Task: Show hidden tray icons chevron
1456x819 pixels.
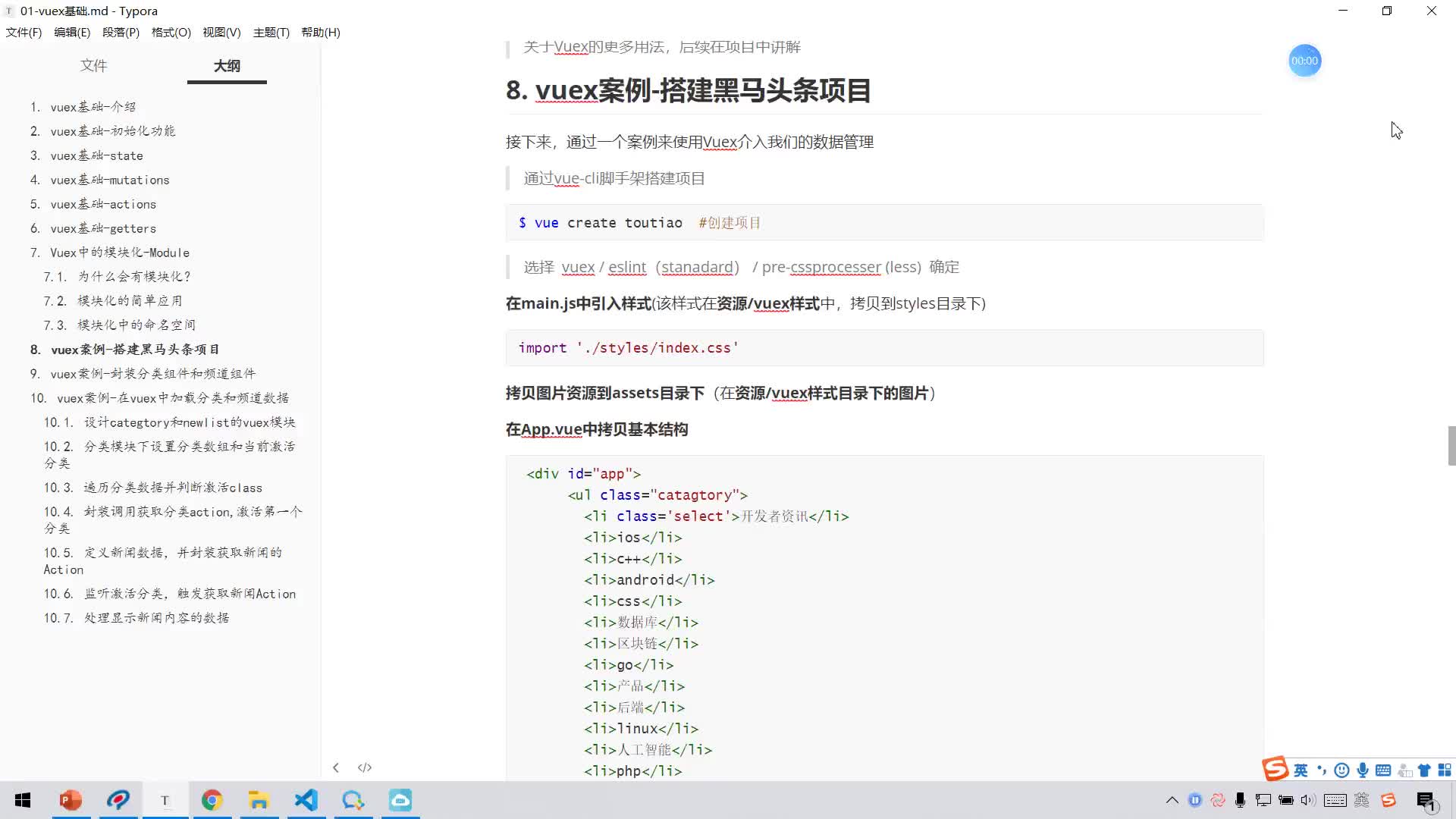Action: tap(1172, 800)
